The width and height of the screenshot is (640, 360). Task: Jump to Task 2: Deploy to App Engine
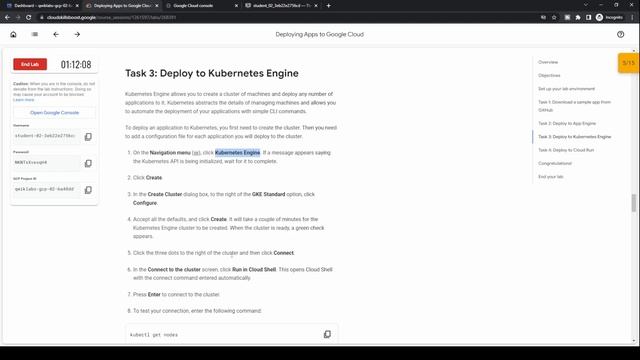(567, 123)
